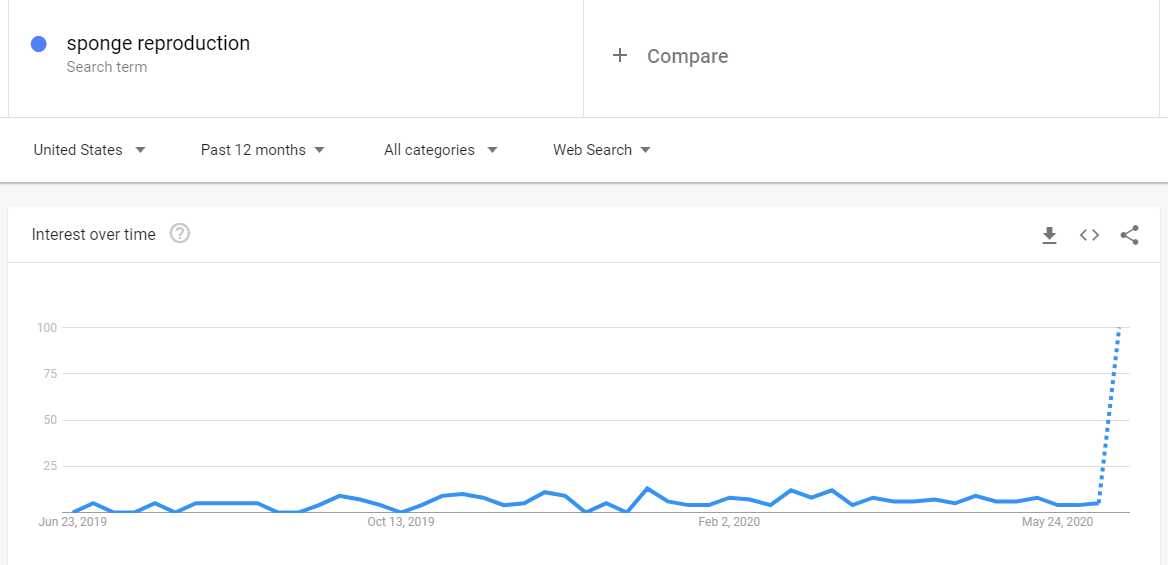The image size is (1168, 565).
Task: Click the Feb 2, 2020 axis label
Action: 729,522
